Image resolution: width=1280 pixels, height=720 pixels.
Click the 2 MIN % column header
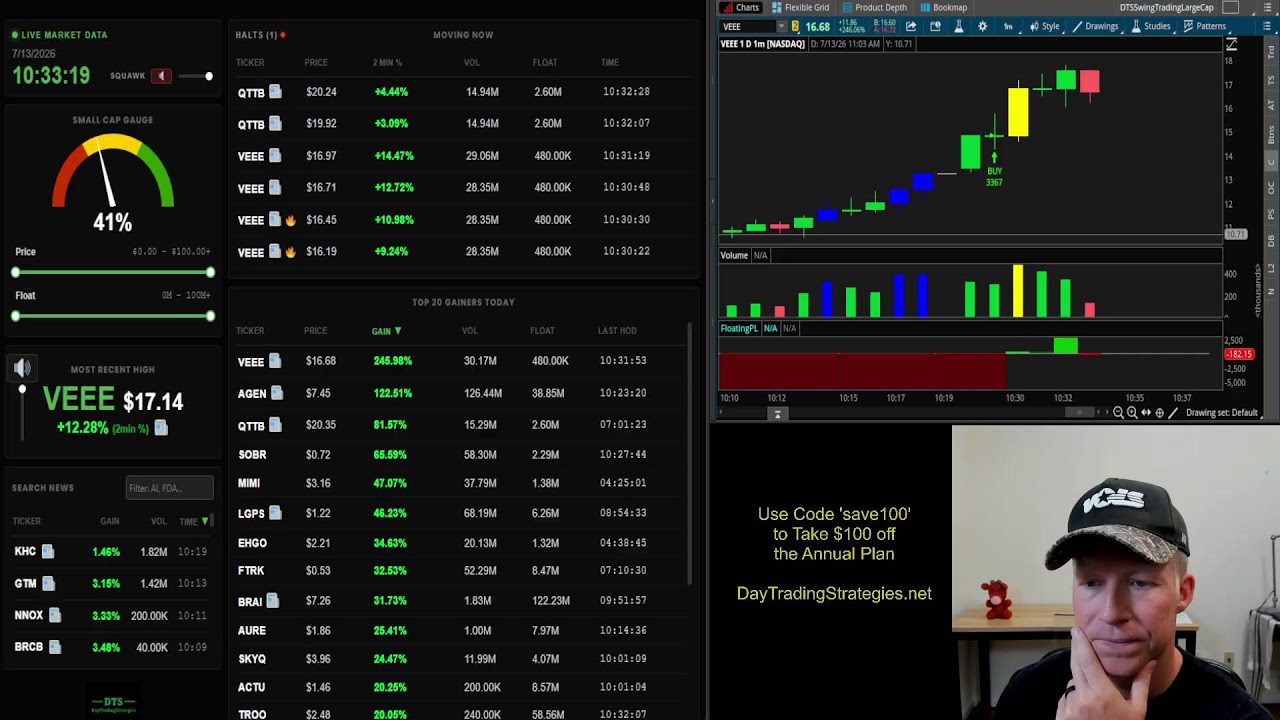click(387, 63)
